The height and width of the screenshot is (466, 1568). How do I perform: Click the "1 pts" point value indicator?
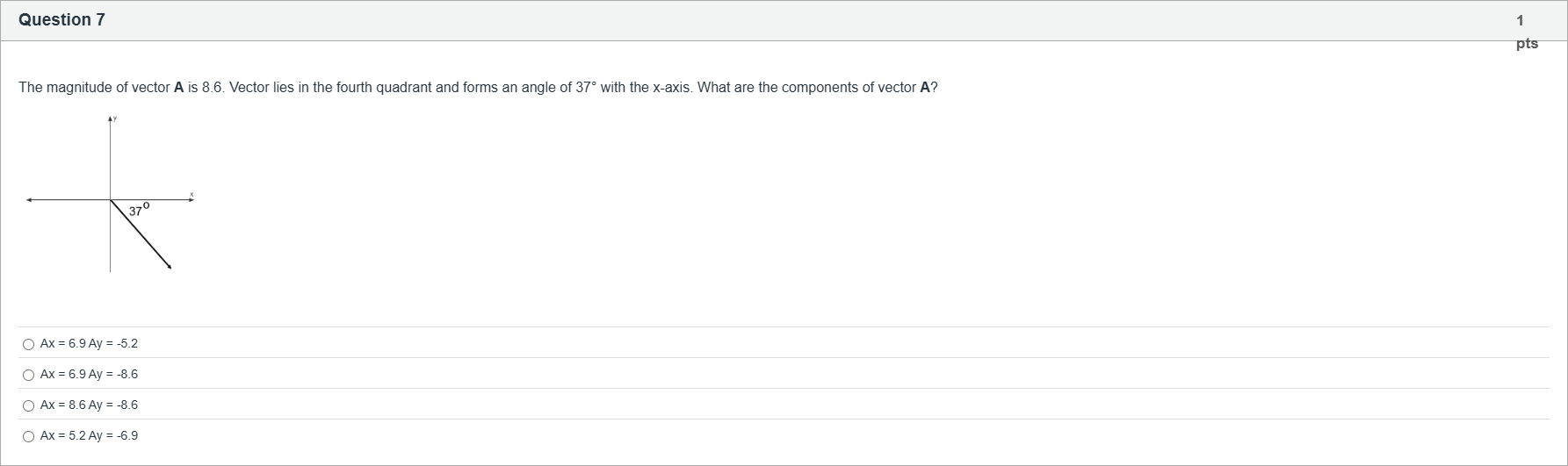coord(1526,32)
